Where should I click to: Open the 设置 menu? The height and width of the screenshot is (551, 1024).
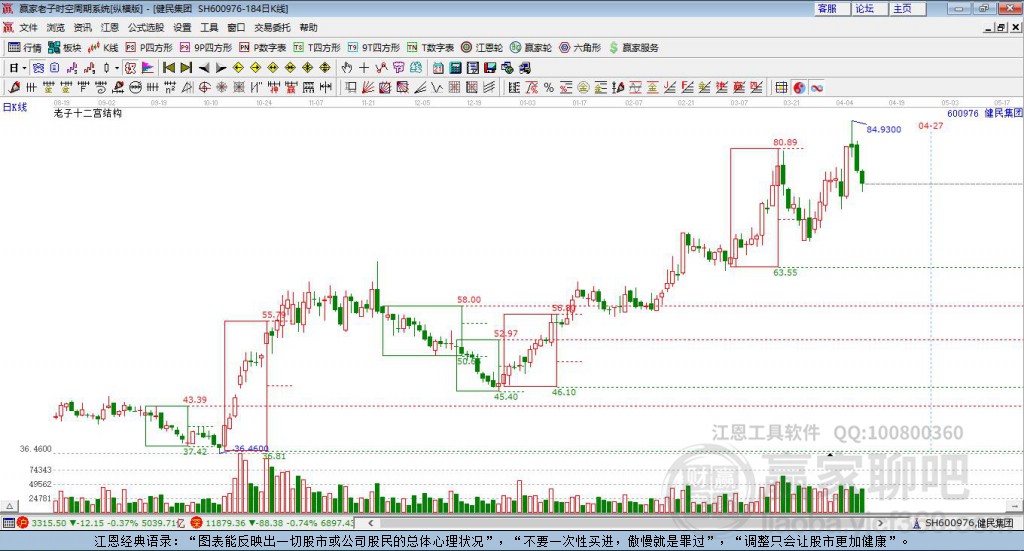point(182,27)
